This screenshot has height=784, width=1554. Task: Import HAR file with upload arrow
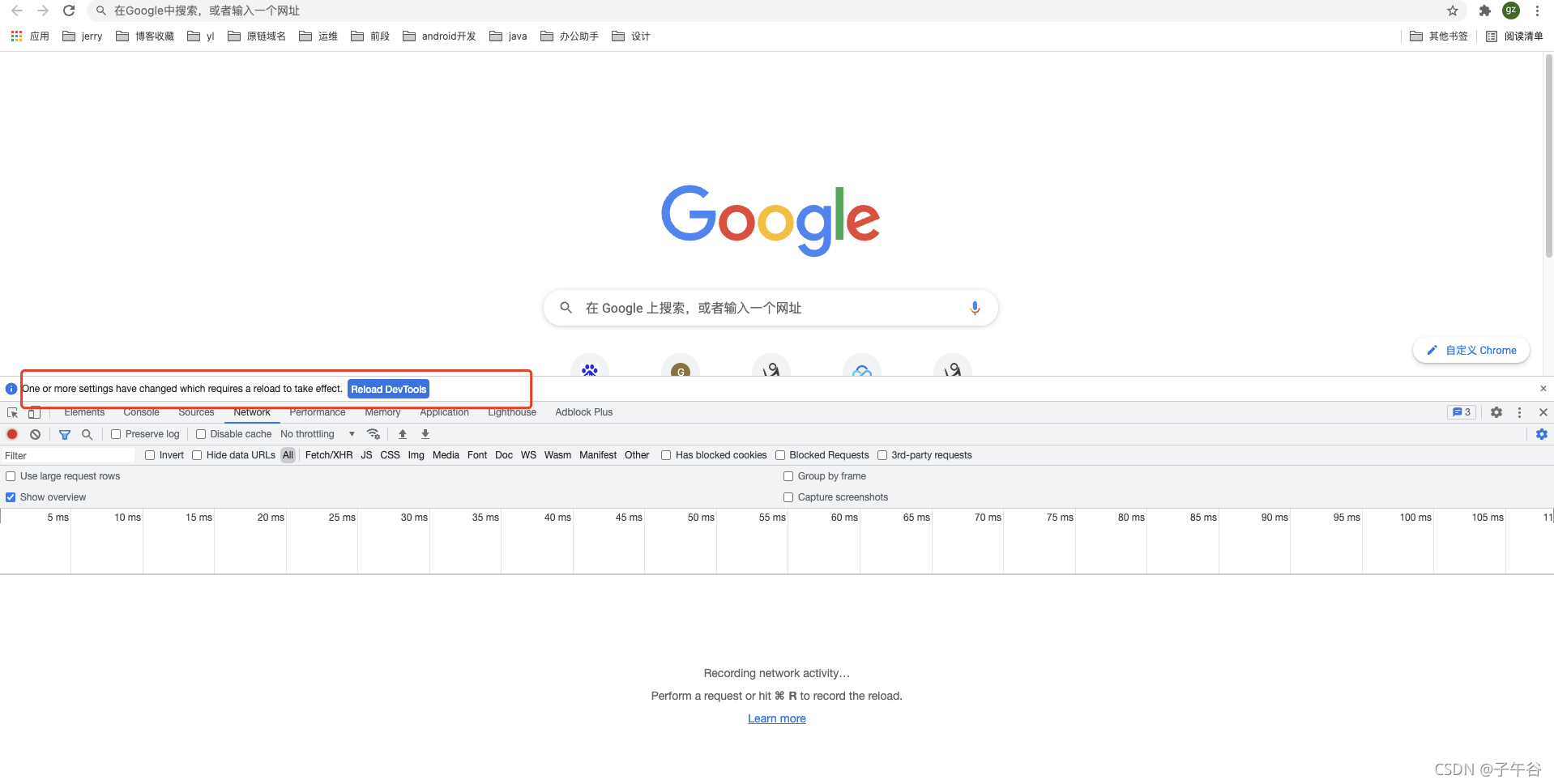pos(403,434)
